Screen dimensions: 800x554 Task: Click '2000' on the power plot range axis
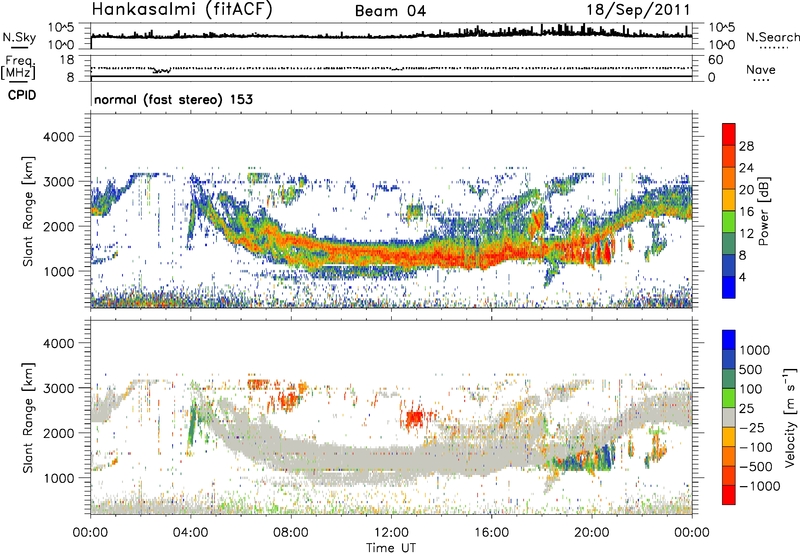tap(58, 226)
